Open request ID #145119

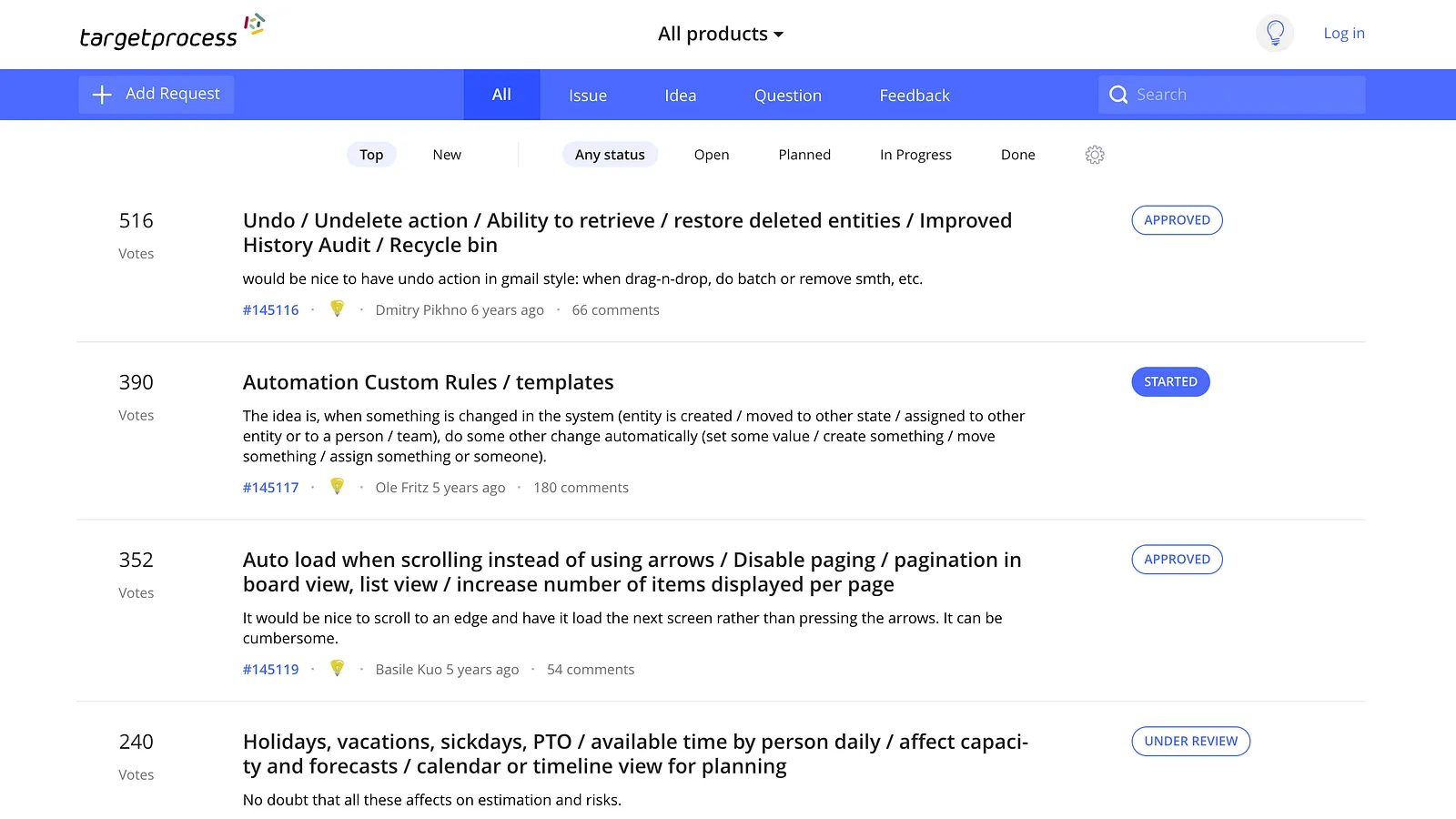click(x=270, y=670)
